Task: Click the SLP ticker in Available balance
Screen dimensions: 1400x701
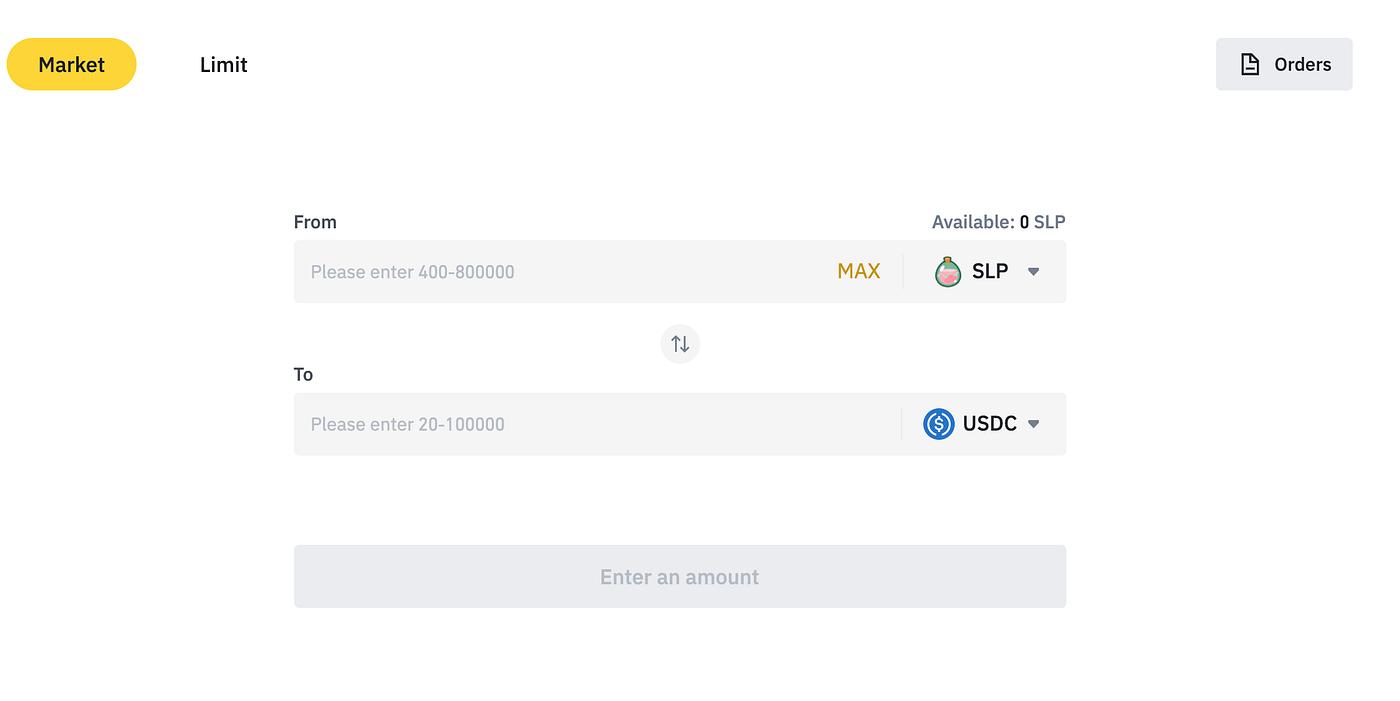Action: point(1049,222)
